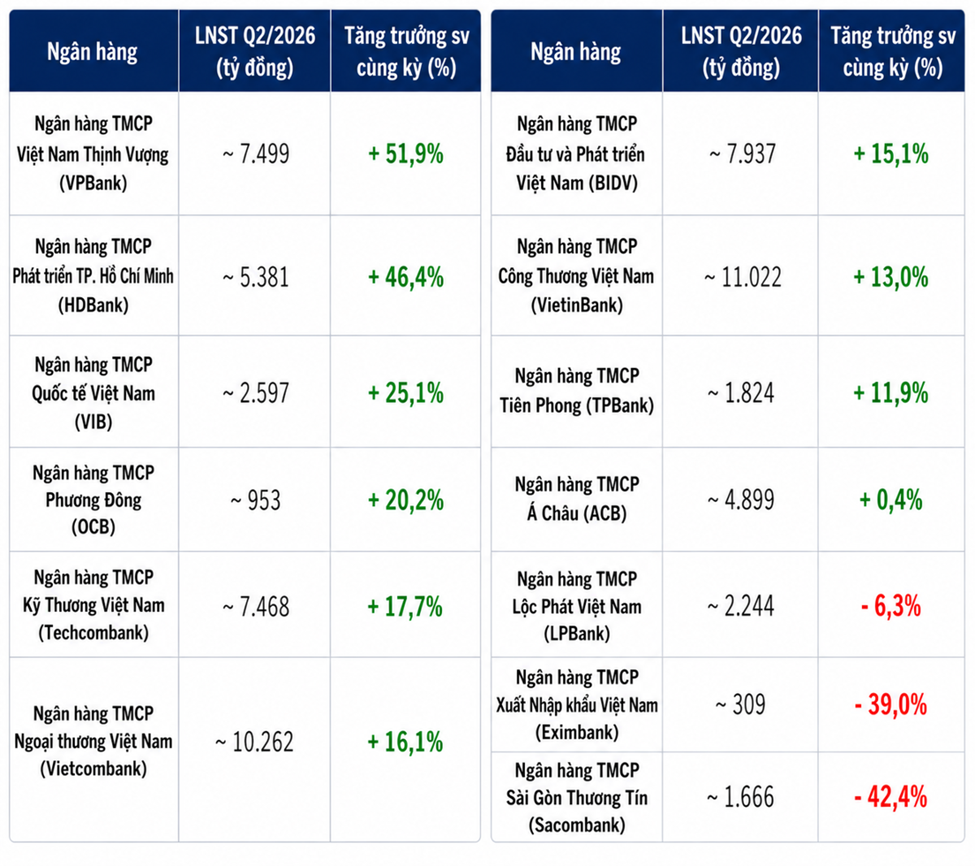Select Eximbank profit value 309
This screenshot has width=975, height=866.
[x=740, y=704]
